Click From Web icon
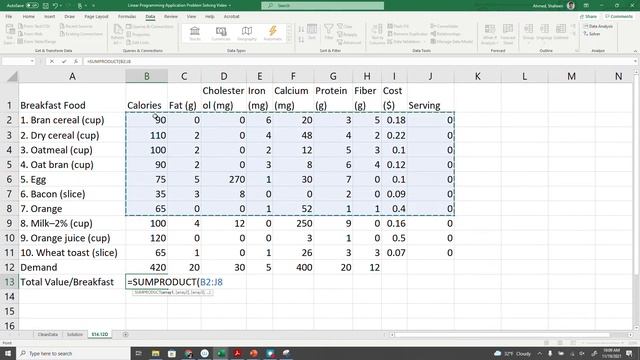Screen dimensions: 640x360 click(x=20, y=34)
